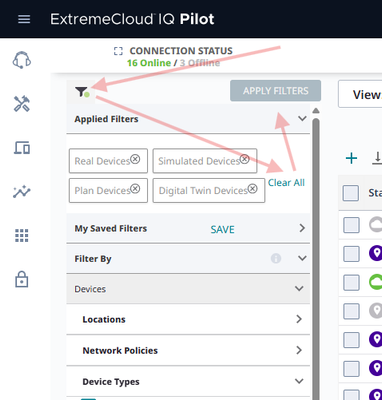Collapse the Filter By section
The height and width of the screenshot is (400, 382).
pos(302,258)
